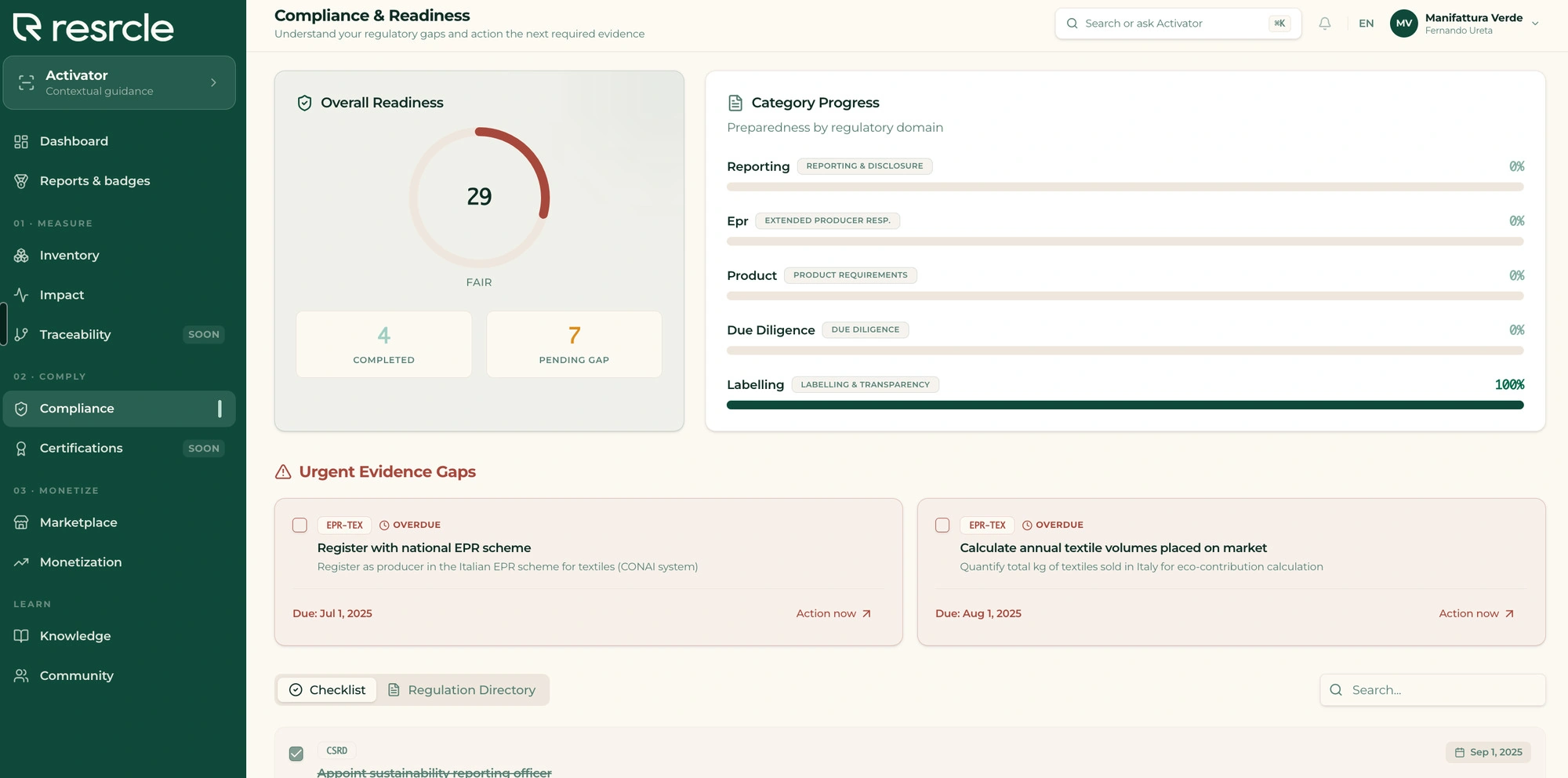The height and width of the screenshot is (778, 1568).
Task: Click the Reporting & Disclosure tag
Action: [x=864, y=166]
